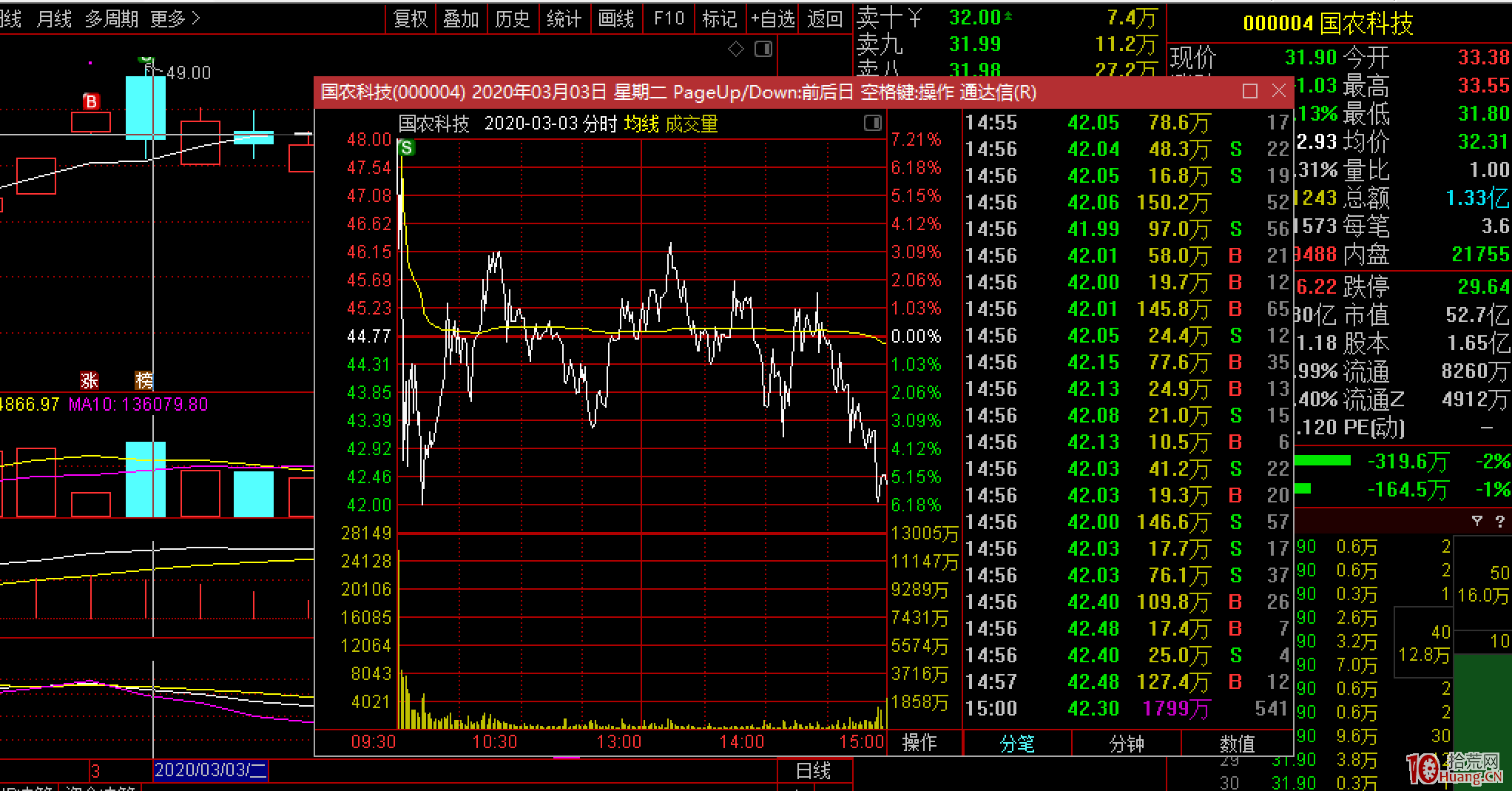Maximize the intraday popup window
1512x791 pixels.
click(x=1250, y=91)
